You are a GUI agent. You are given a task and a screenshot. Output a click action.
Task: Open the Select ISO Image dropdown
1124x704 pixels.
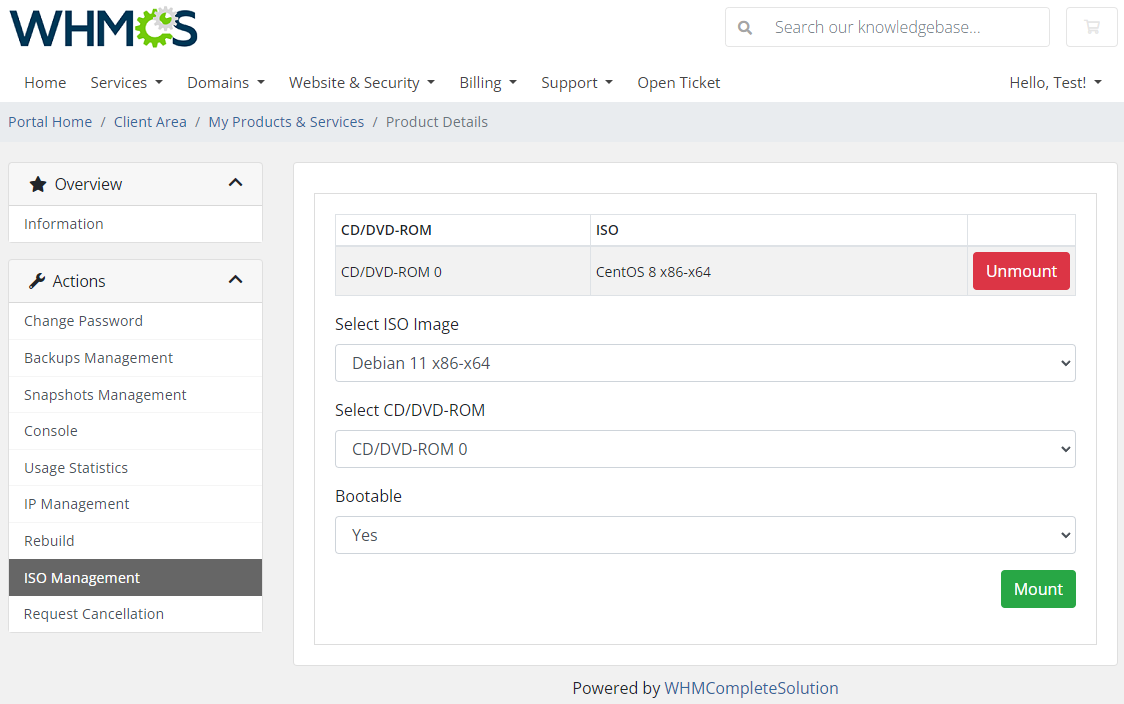704,363
